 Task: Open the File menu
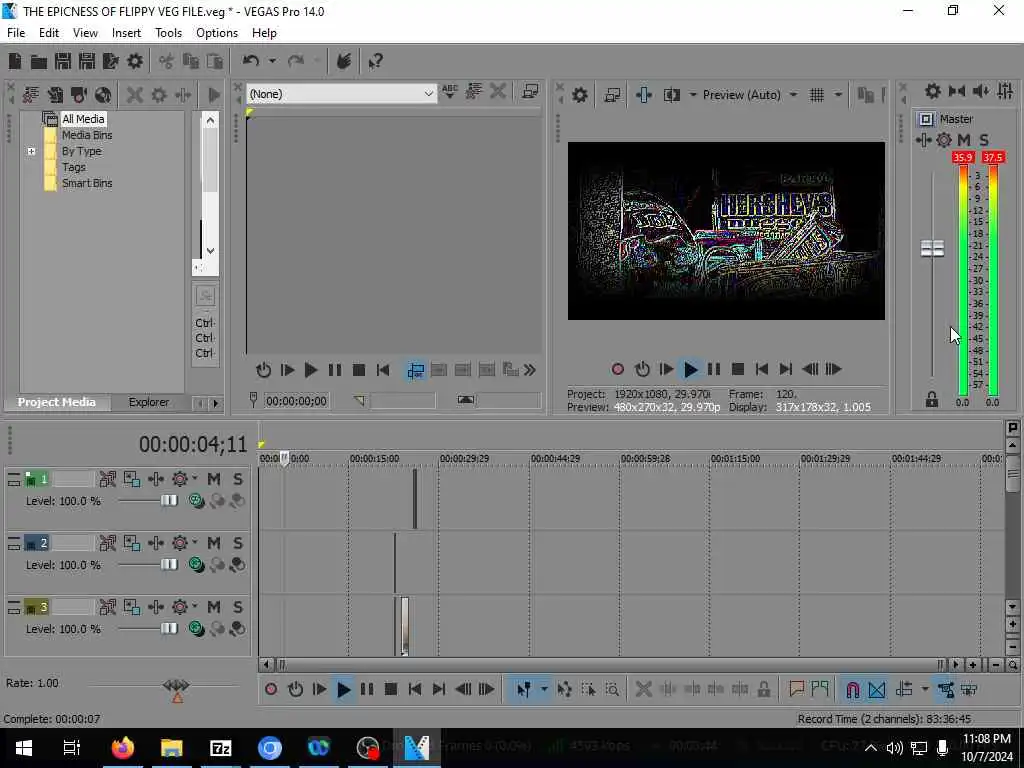click(x=16, y=33)
